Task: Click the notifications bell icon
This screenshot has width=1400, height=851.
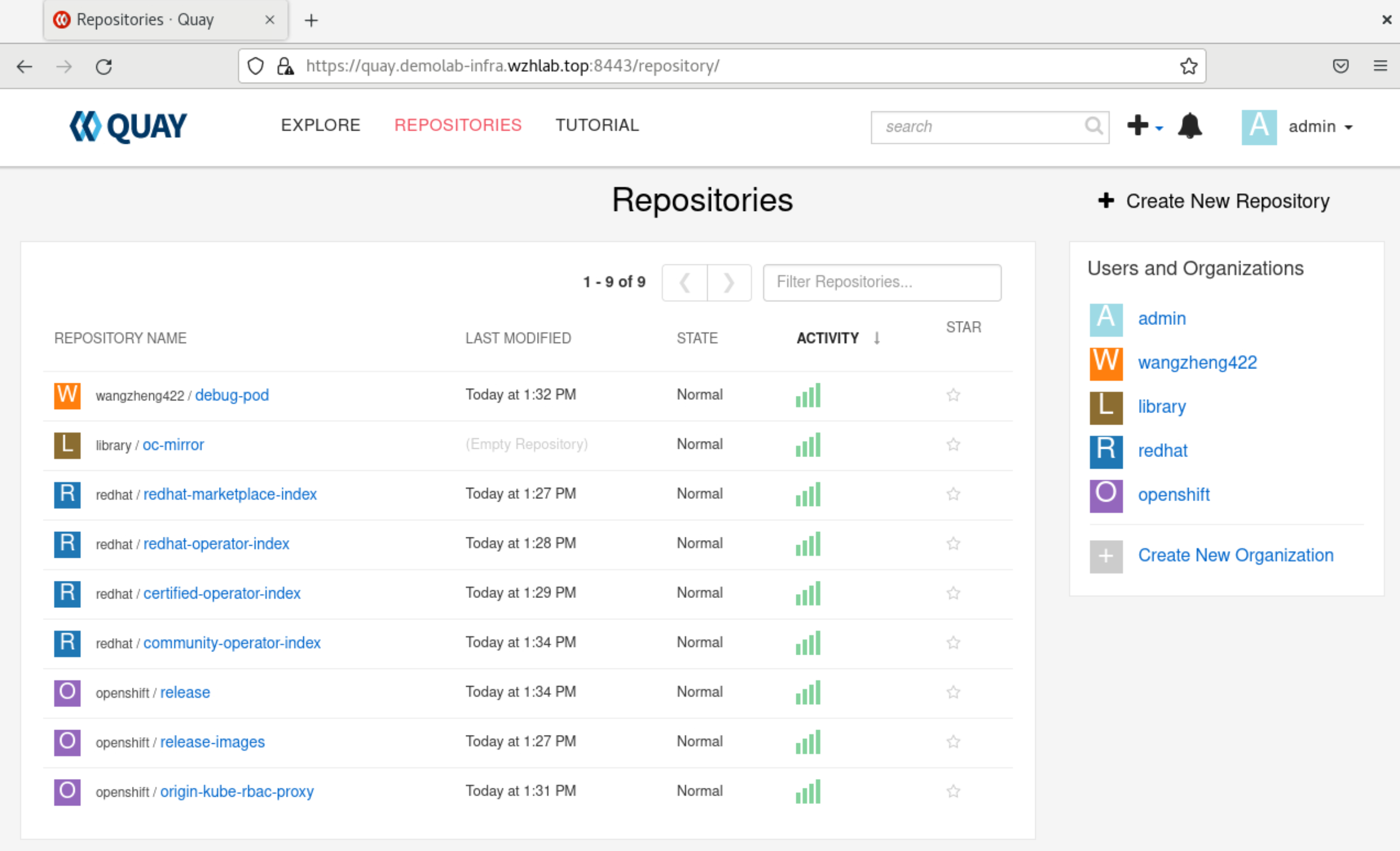Action: pos(1189,126)
